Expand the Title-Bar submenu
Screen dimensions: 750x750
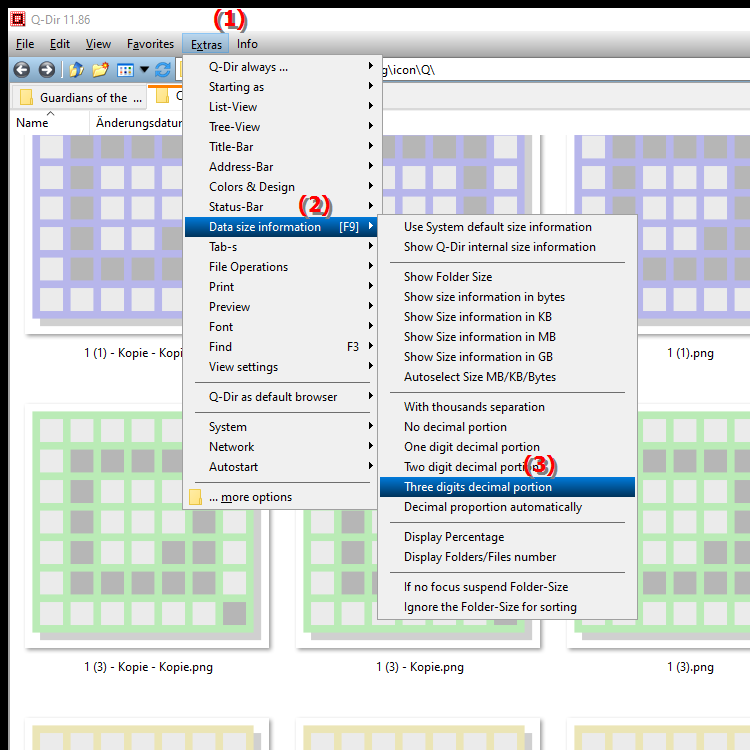coord(282,147)
